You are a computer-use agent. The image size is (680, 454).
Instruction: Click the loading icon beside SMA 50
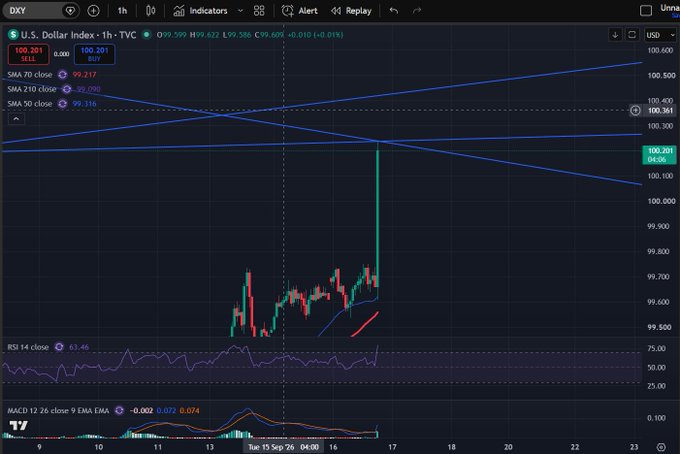pos(62,104)
